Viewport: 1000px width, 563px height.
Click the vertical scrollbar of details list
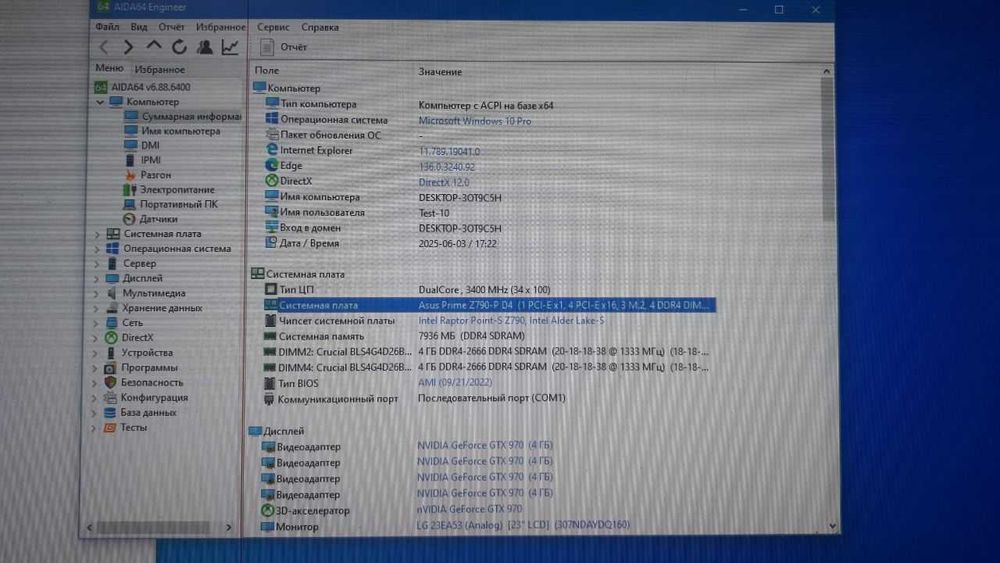[x=827, y=150]
